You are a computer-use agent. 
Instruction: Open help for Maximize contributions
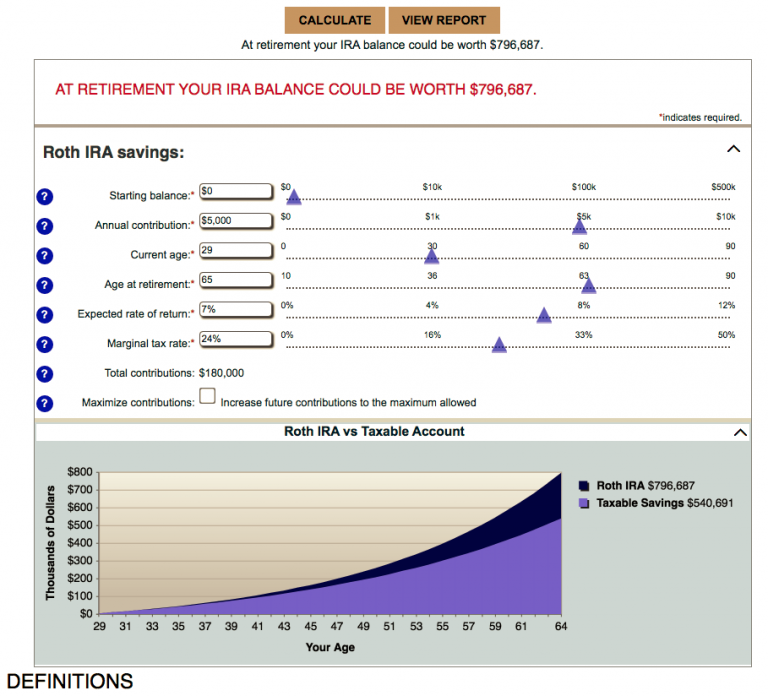[45, 404]
